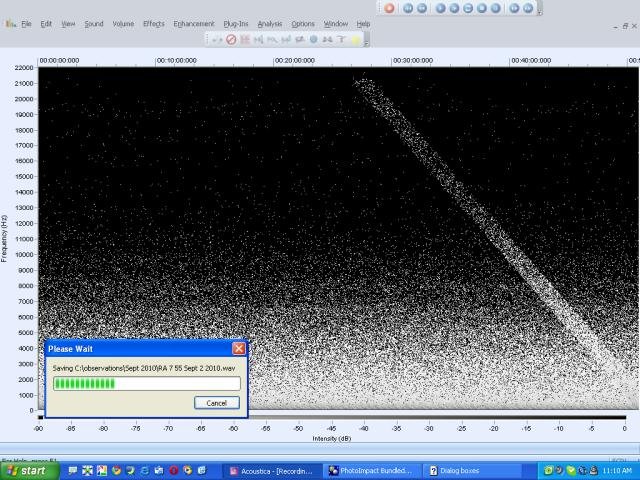The image size is (640, 480).
Task: Click the 00:10:00:000 timeline marker
Action: pyautogui.click(x=177, y=60)
